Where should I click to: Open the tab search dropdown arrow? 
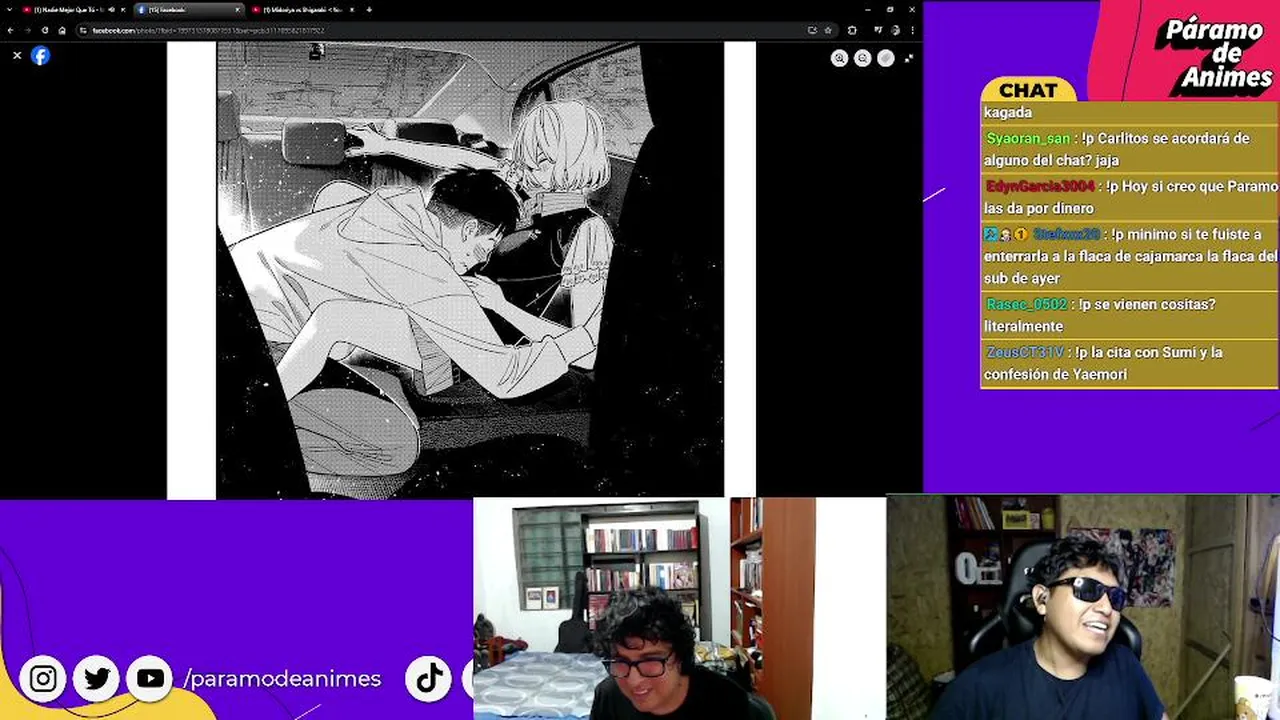(x=9, y=10)
